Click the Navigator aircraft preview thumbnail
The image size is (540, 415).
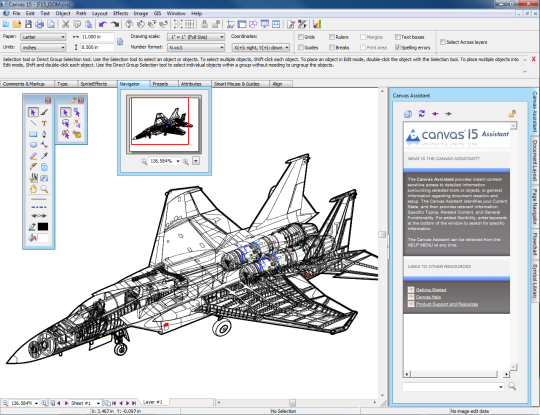(164, 124)
